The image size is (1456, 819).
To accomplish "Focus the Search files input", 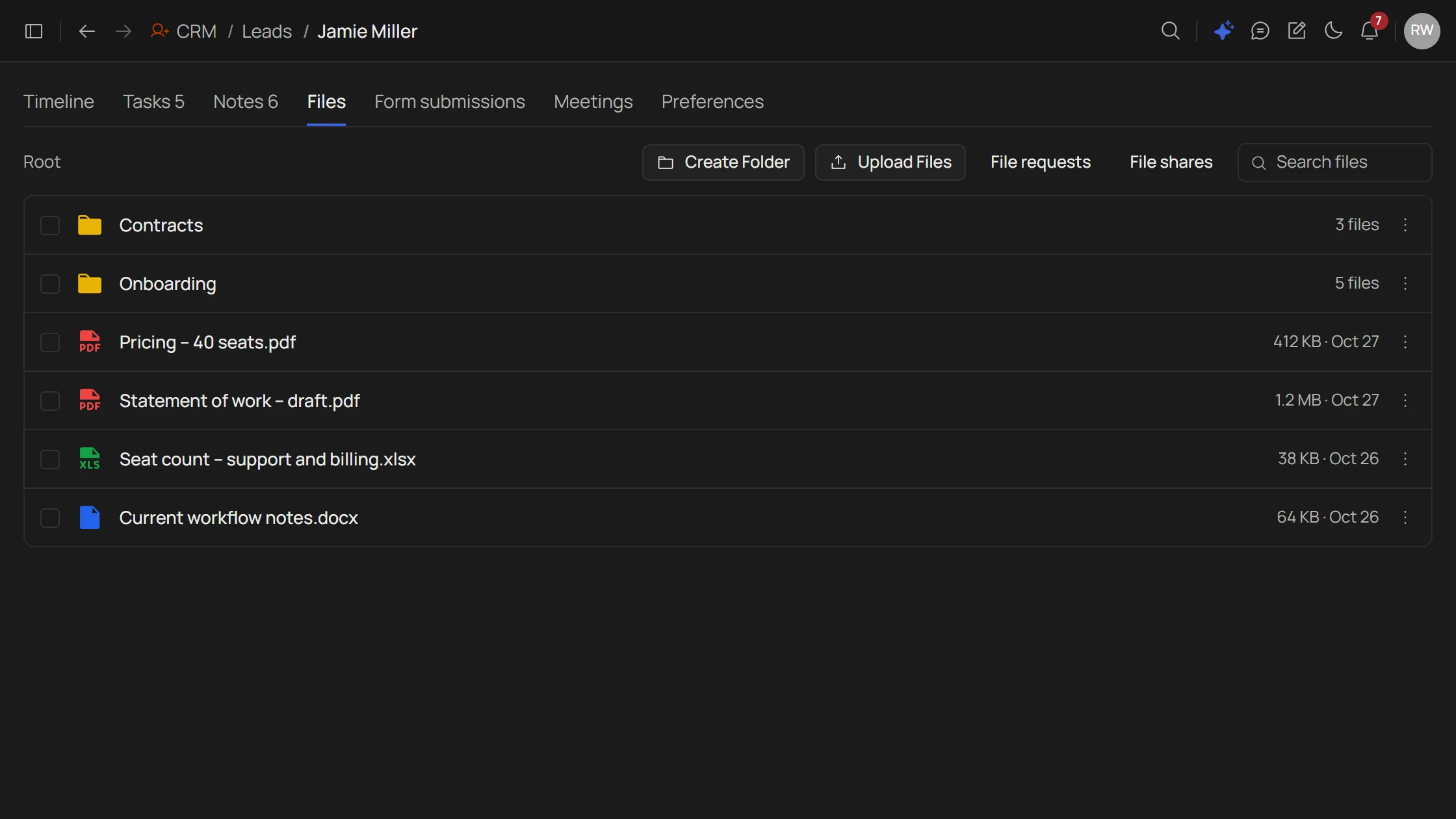I will tap(1334, 162).
